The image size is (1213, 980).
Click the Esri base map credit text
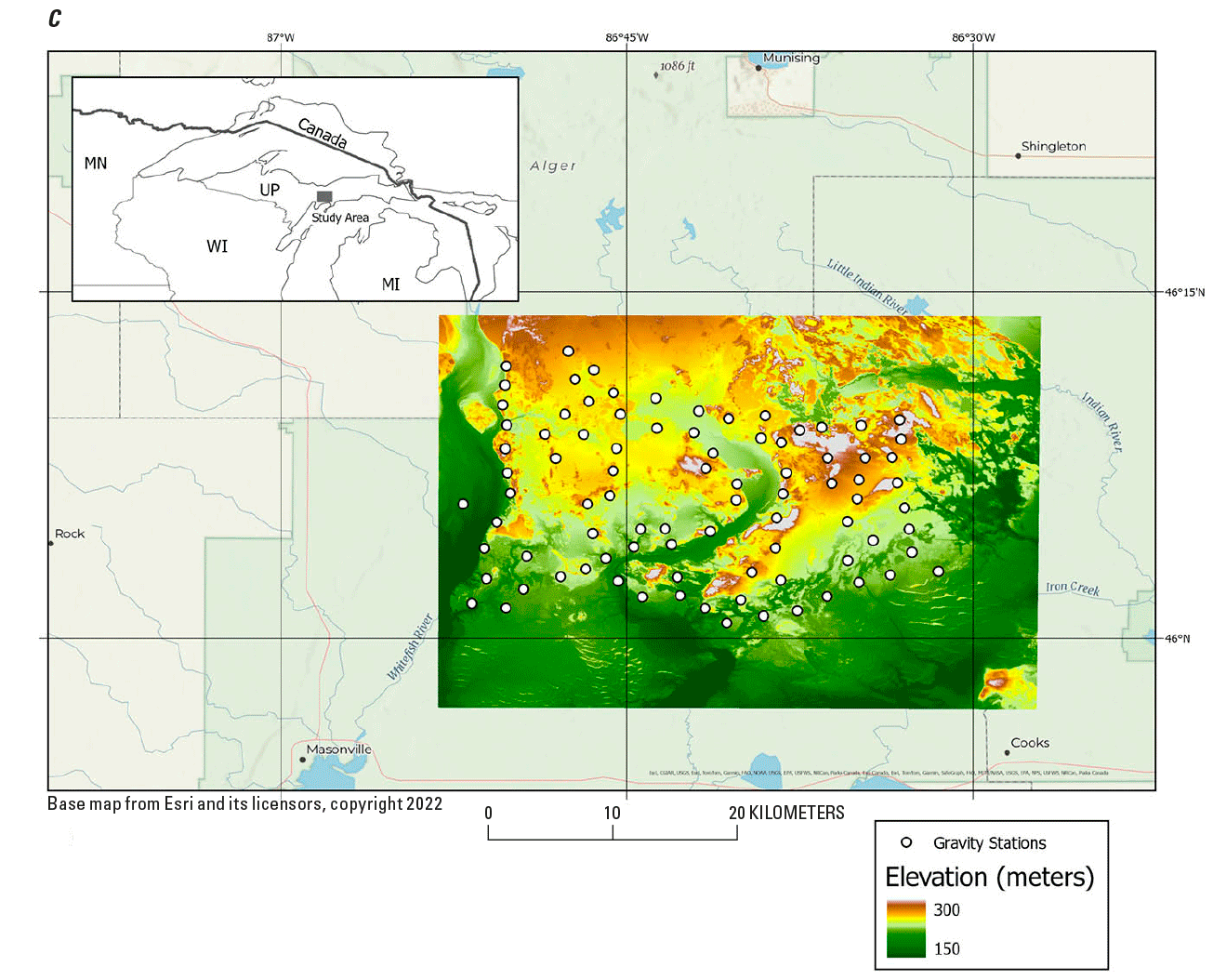[x=244, y=804]
